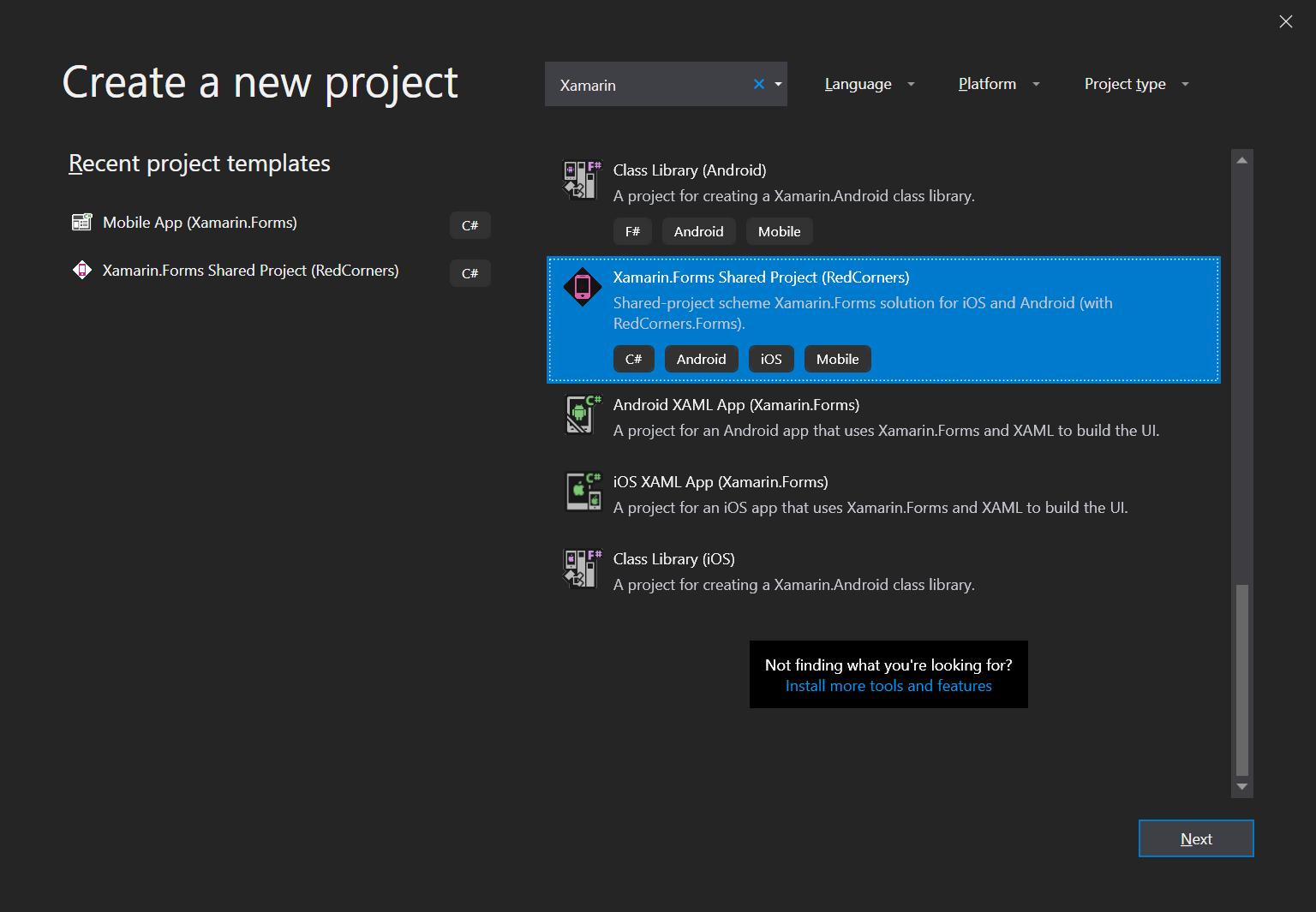Click C# tag beside Mobile App (Xamarin.Forms)

[x=470, y=225]
